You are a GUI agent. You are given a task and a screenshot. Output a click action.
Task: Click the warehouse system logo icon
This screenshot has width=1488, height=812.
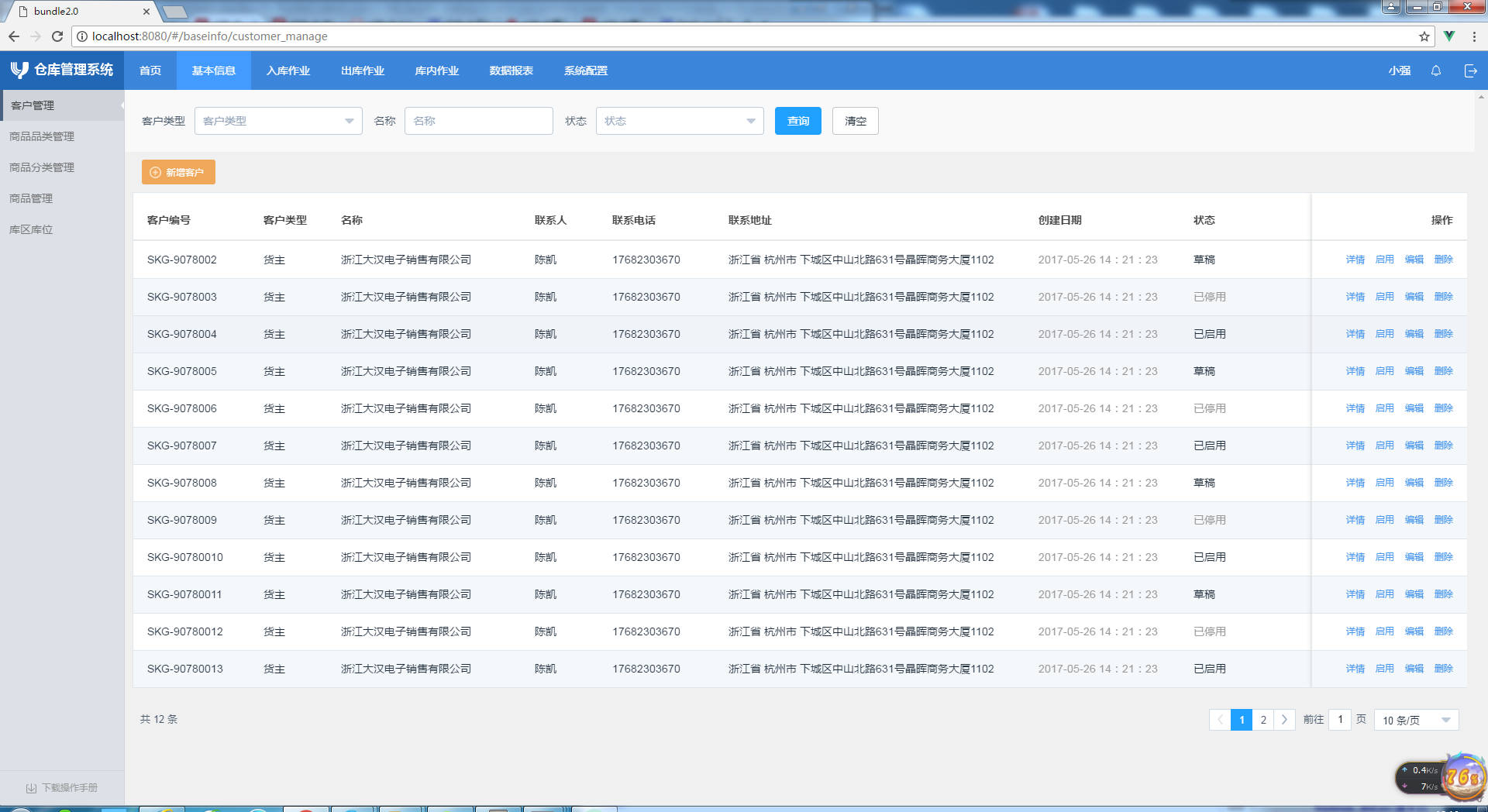(19, 71)
